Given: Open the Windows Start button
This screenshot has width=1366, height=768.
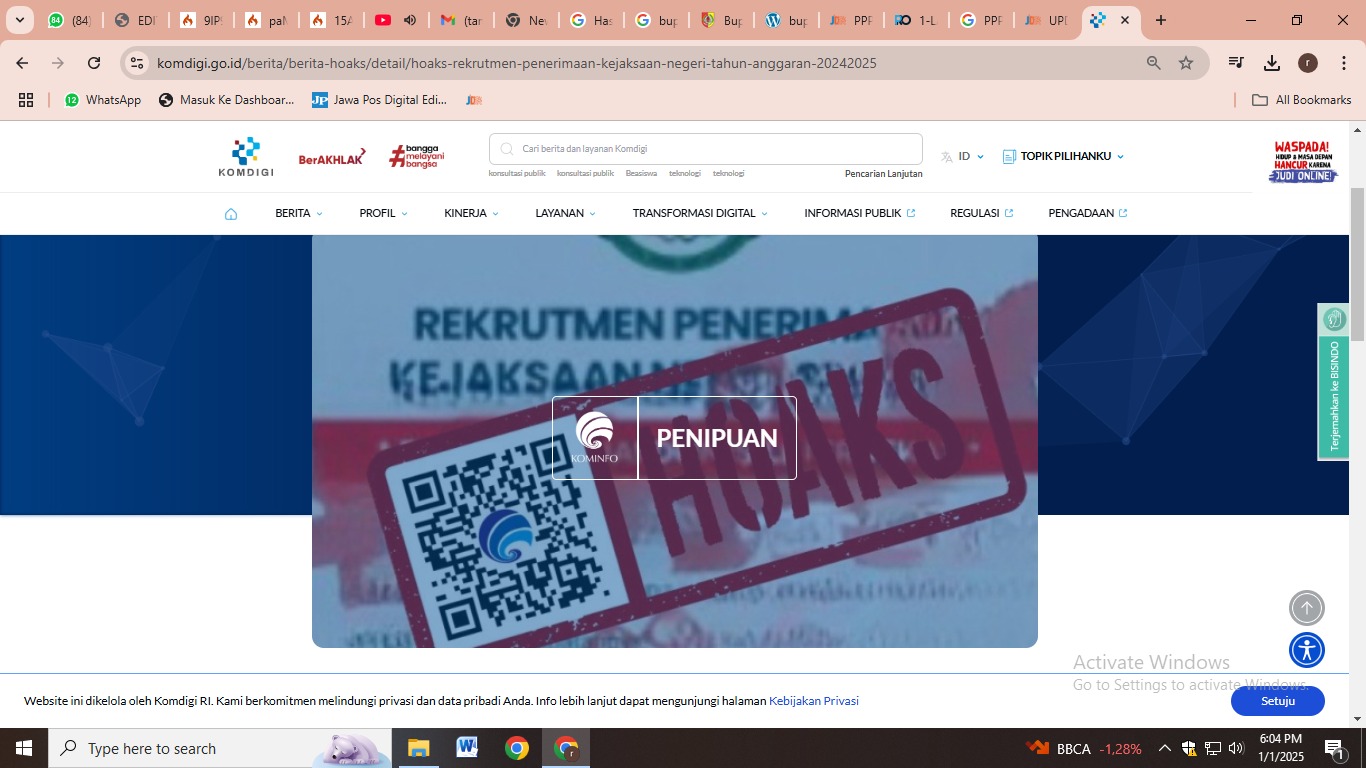Looking at the screenshot, I should (x=24, y=748).
